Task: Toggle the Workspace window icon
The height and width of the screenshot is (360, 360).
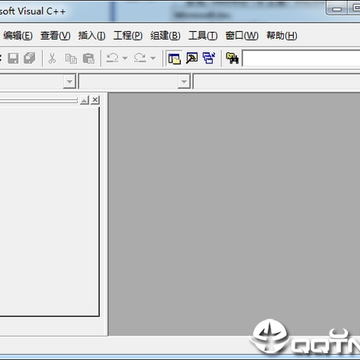Action: coord(174,58)
